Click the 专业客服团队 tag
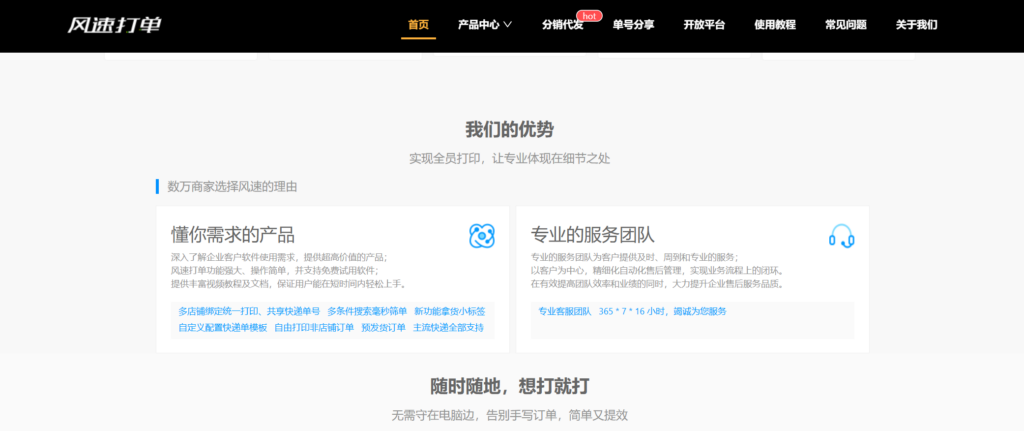Viewport: 1024px width, 431px height. coord(564,311)
